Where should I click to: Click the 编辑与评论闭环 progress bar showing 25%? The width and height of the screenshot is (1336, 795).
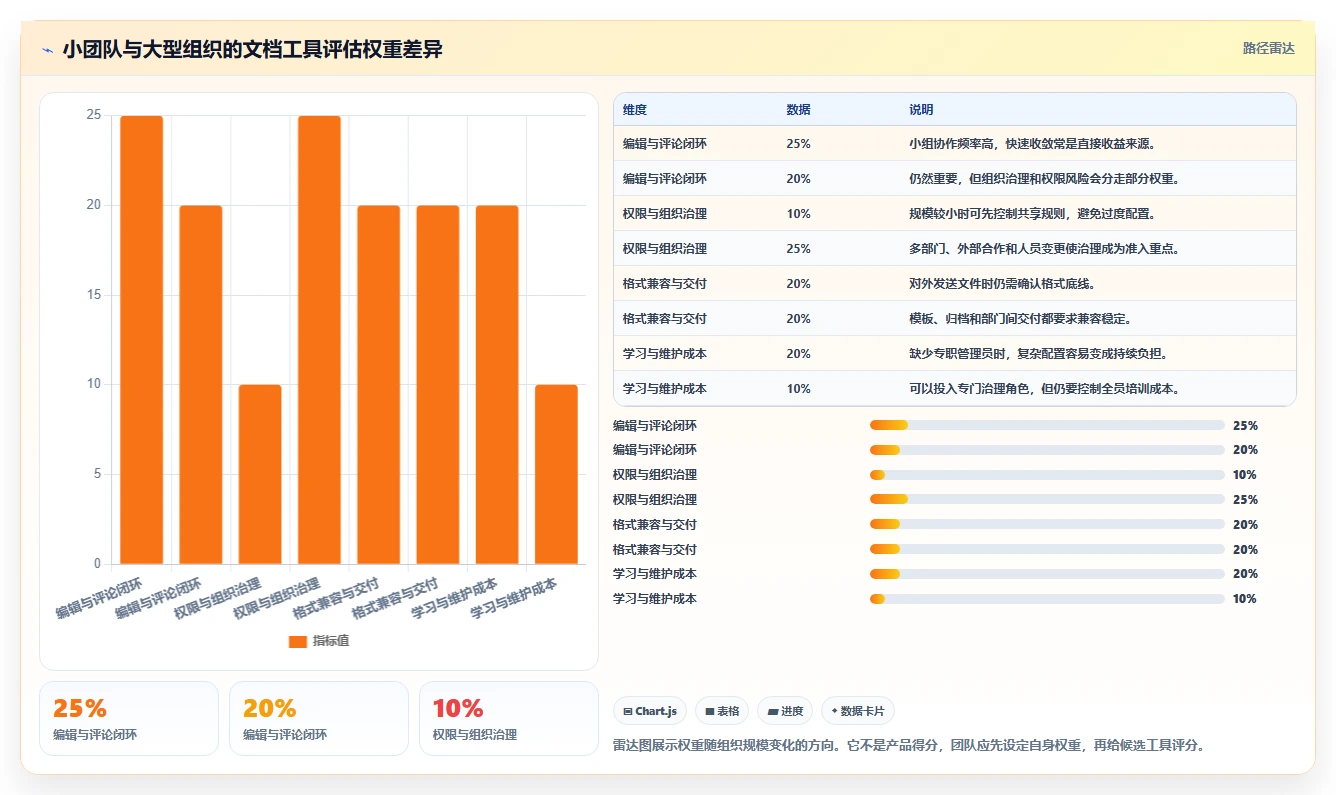tap(1047, 425)
